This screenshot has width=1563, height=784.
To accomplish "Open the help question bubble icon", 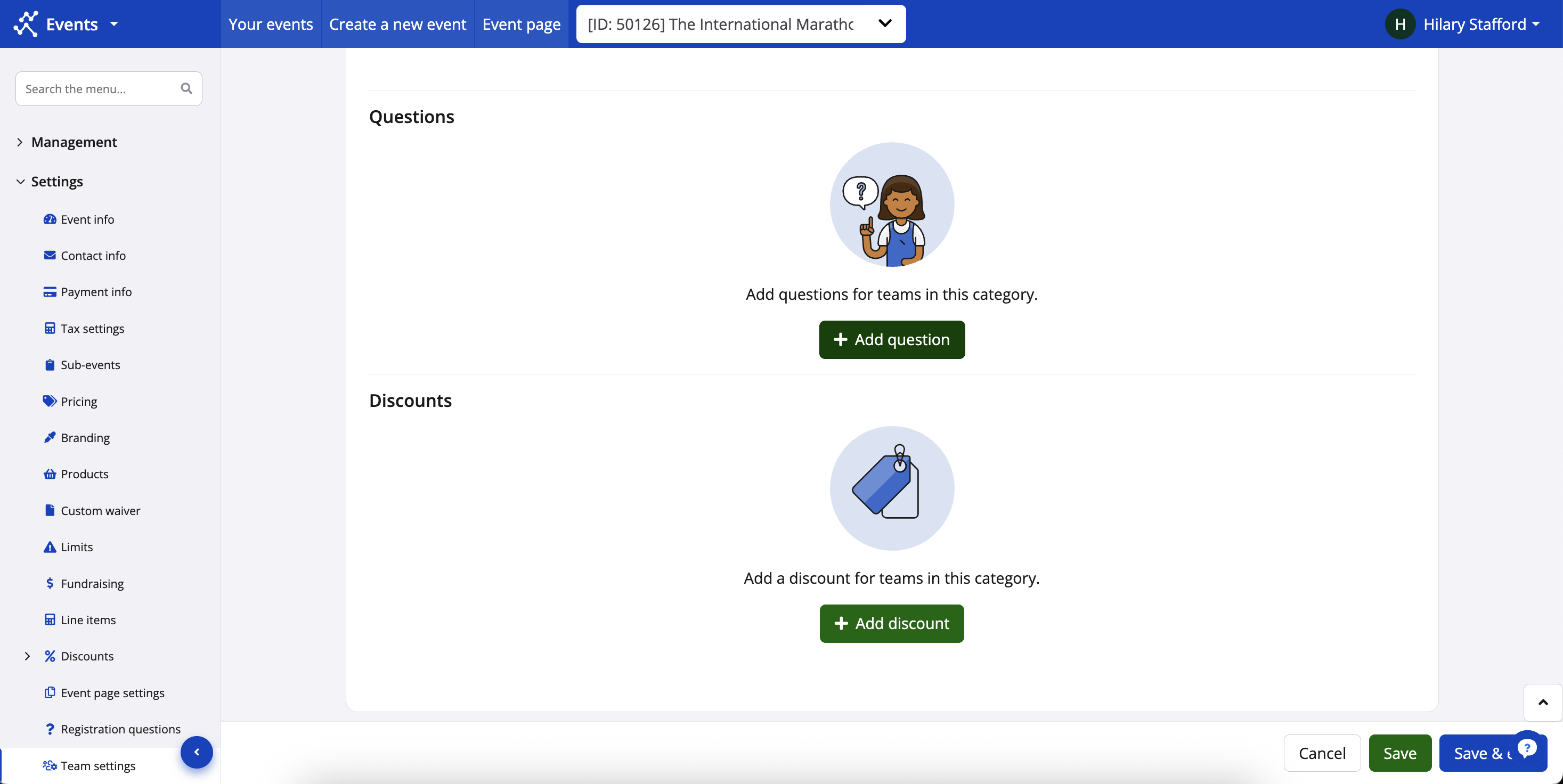I will 1527,747.
